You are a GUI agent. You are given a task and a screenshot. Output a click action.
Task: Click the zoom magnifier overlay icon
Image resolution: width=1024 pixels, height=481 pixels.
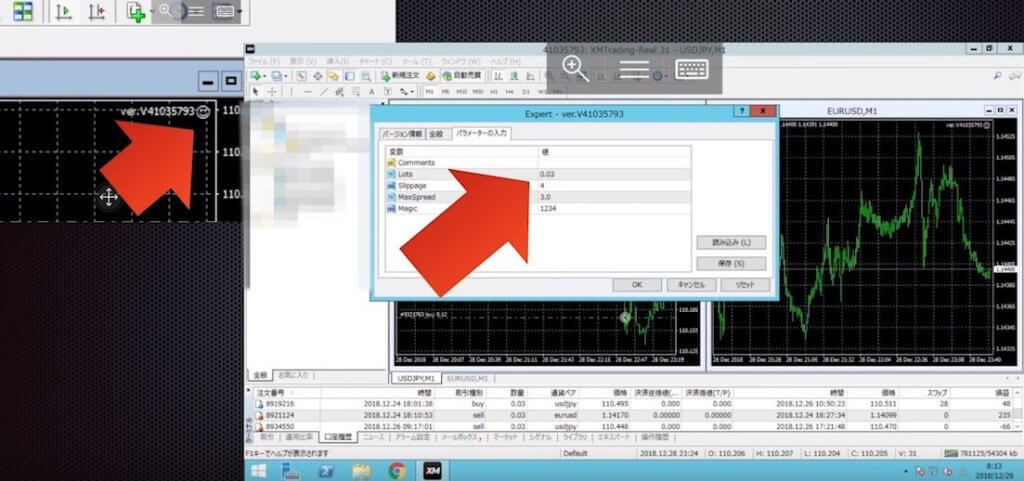(x=575, y=69)
